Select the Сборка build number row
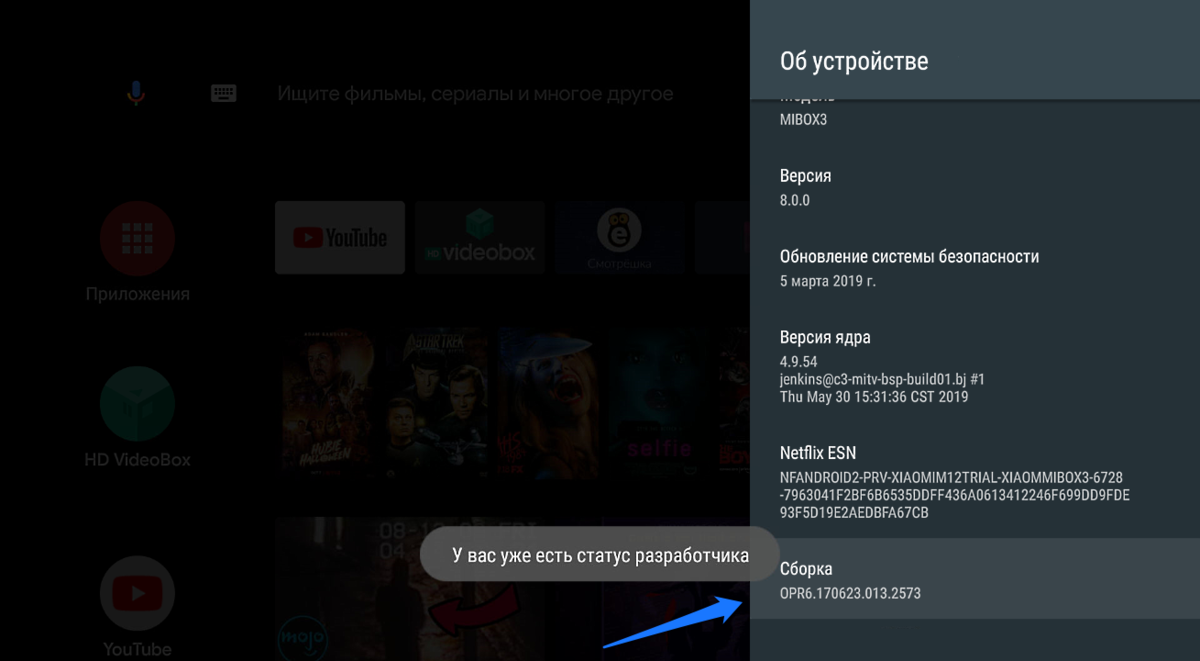The height and width of the screenshot is (661, 1200). click(975, 580)
